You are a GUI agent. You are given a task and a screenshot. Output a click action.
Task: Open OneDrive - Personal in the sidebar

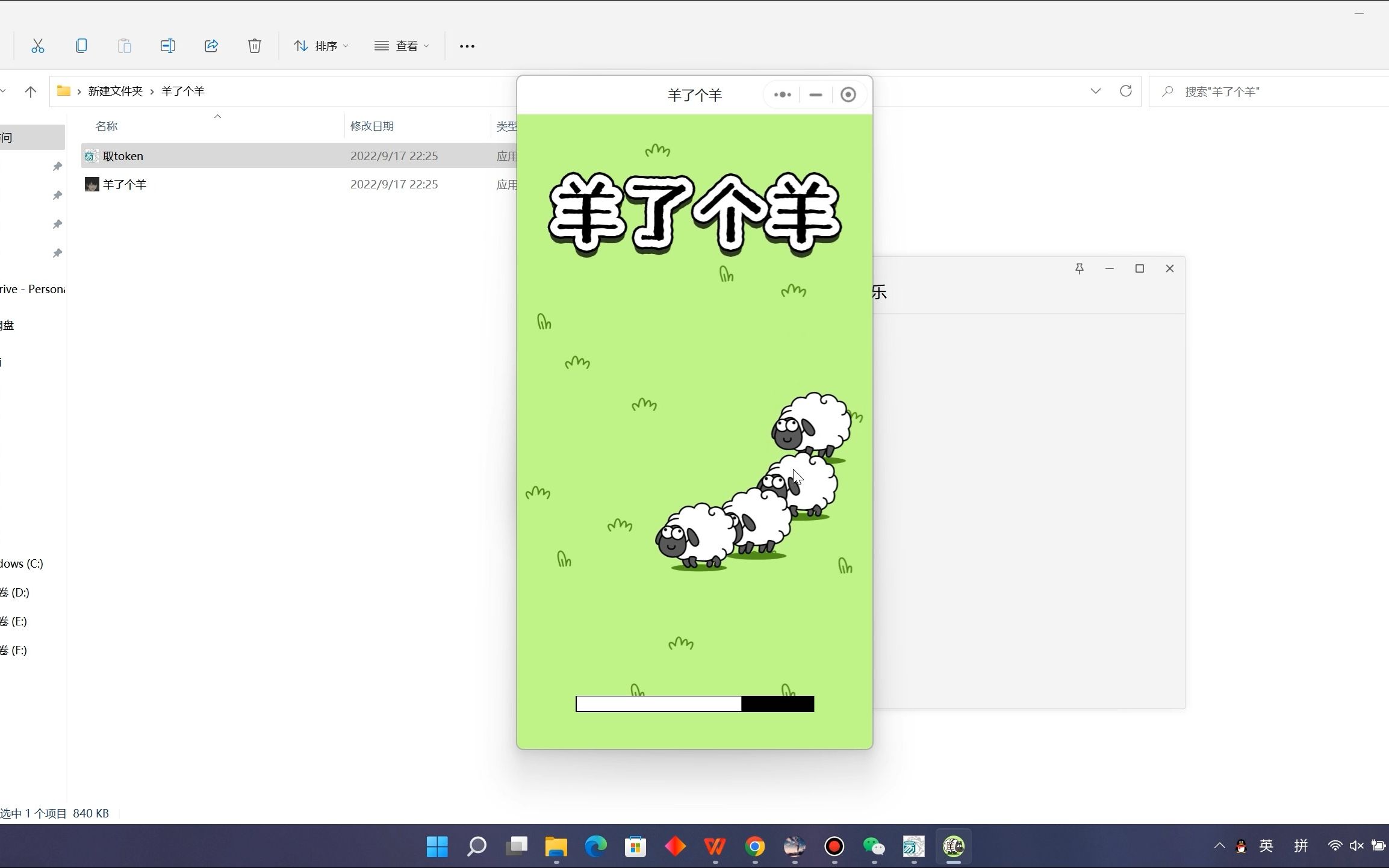click(33, 289)
